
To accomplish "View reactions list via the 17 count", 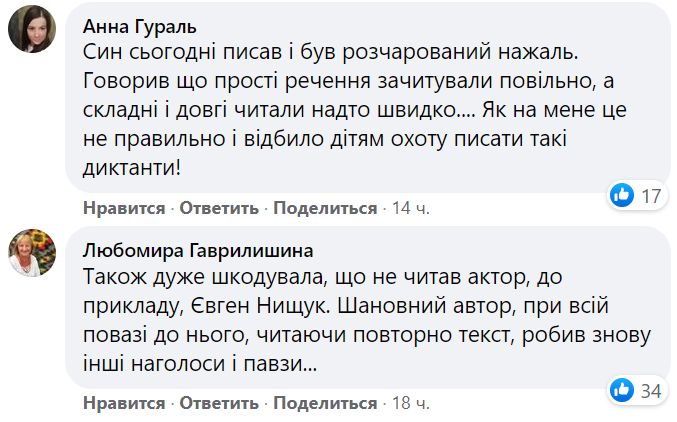I will pyautogui.click(x=652, y=196).
